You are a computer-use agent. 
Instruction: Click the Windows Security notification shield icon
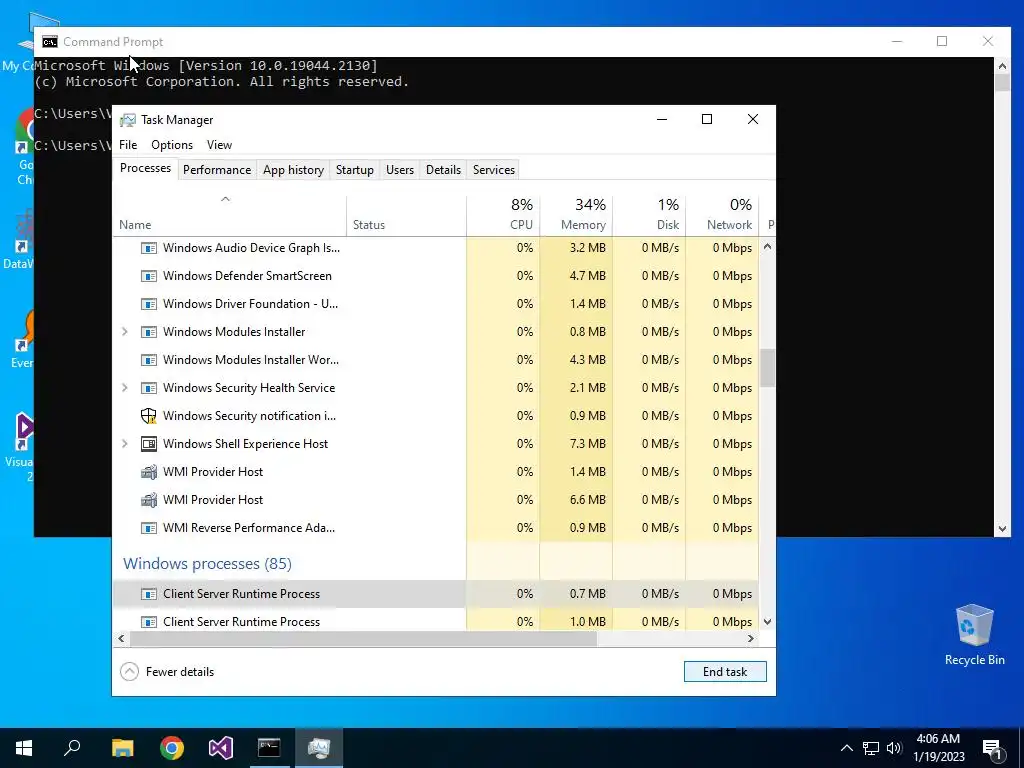[149, 416]
